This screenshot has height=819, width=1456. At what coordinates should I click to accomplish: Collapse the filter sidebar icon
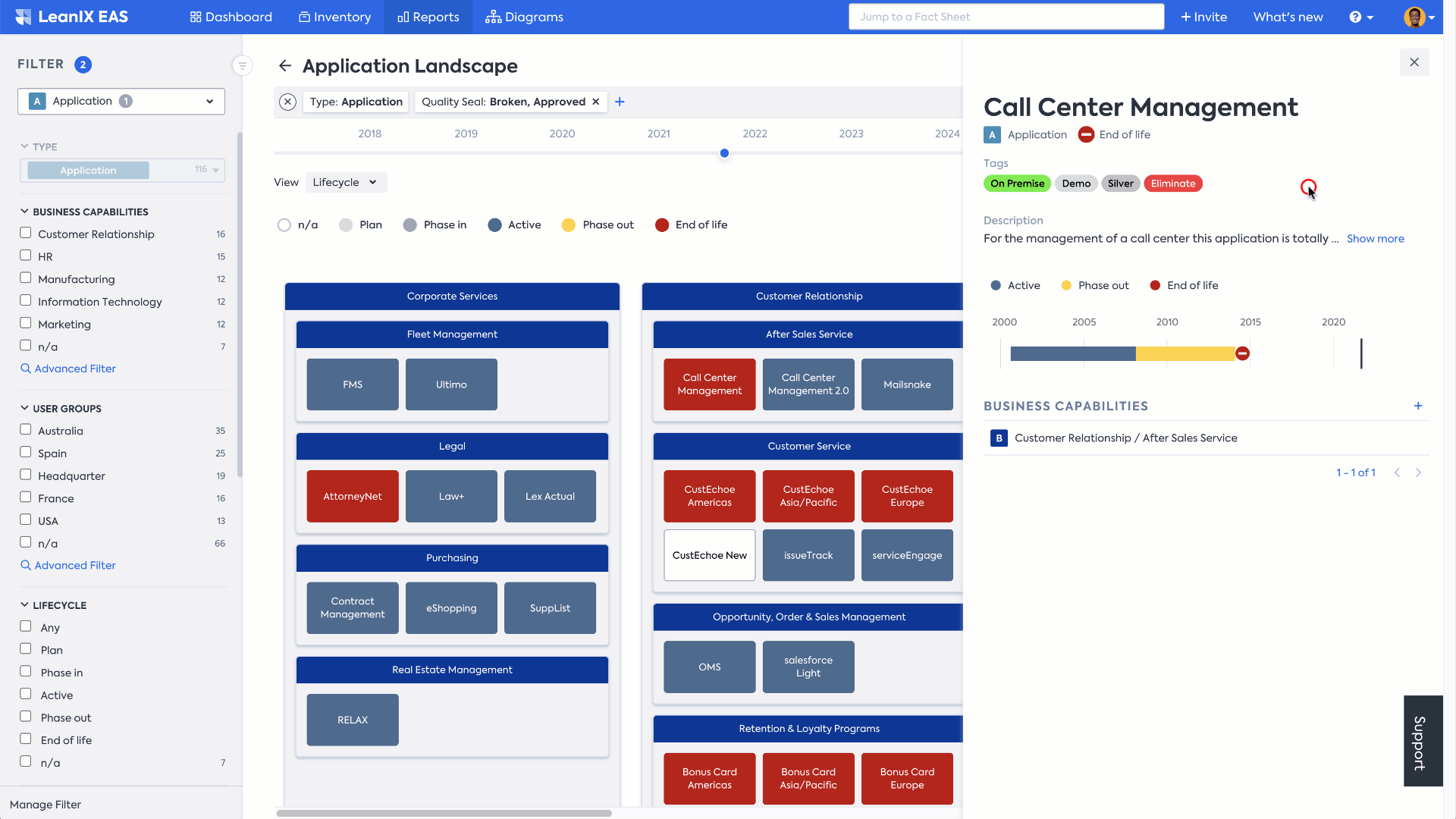pos(242,66)
